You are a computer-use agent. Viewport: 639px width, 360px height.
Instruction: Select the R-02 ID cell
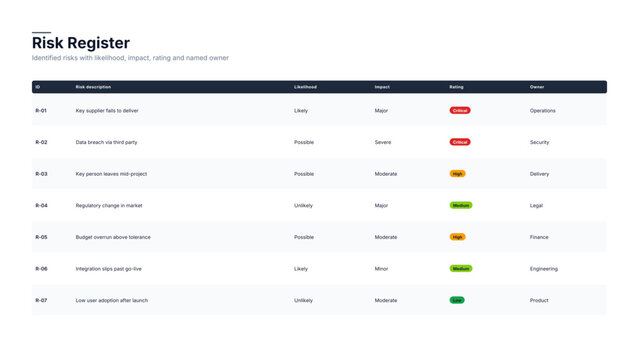point(42,142)
